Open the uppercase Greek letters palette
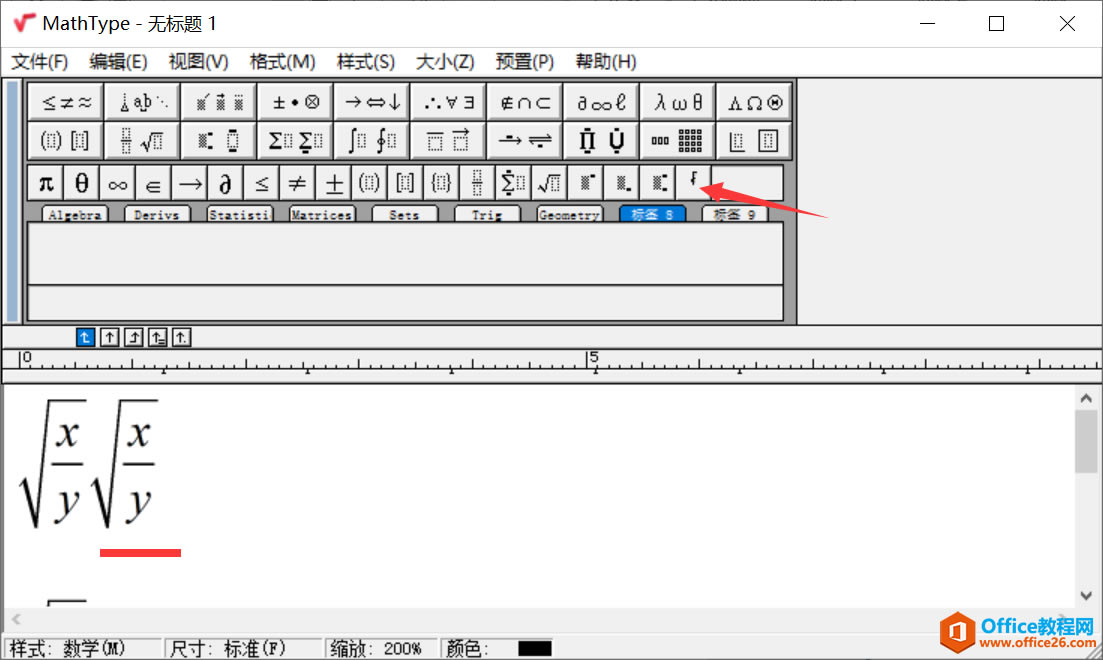The width and height of the screenshot is (1103, 660). (754, 101)
